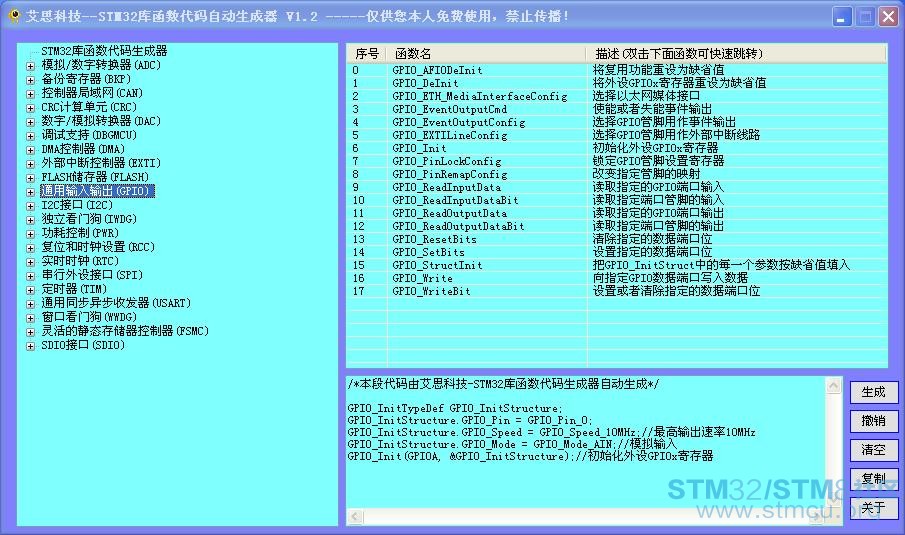Expand the CRC计算单元 (CRC) node
This screenshot has width=905, height=535.
[31, 108]
